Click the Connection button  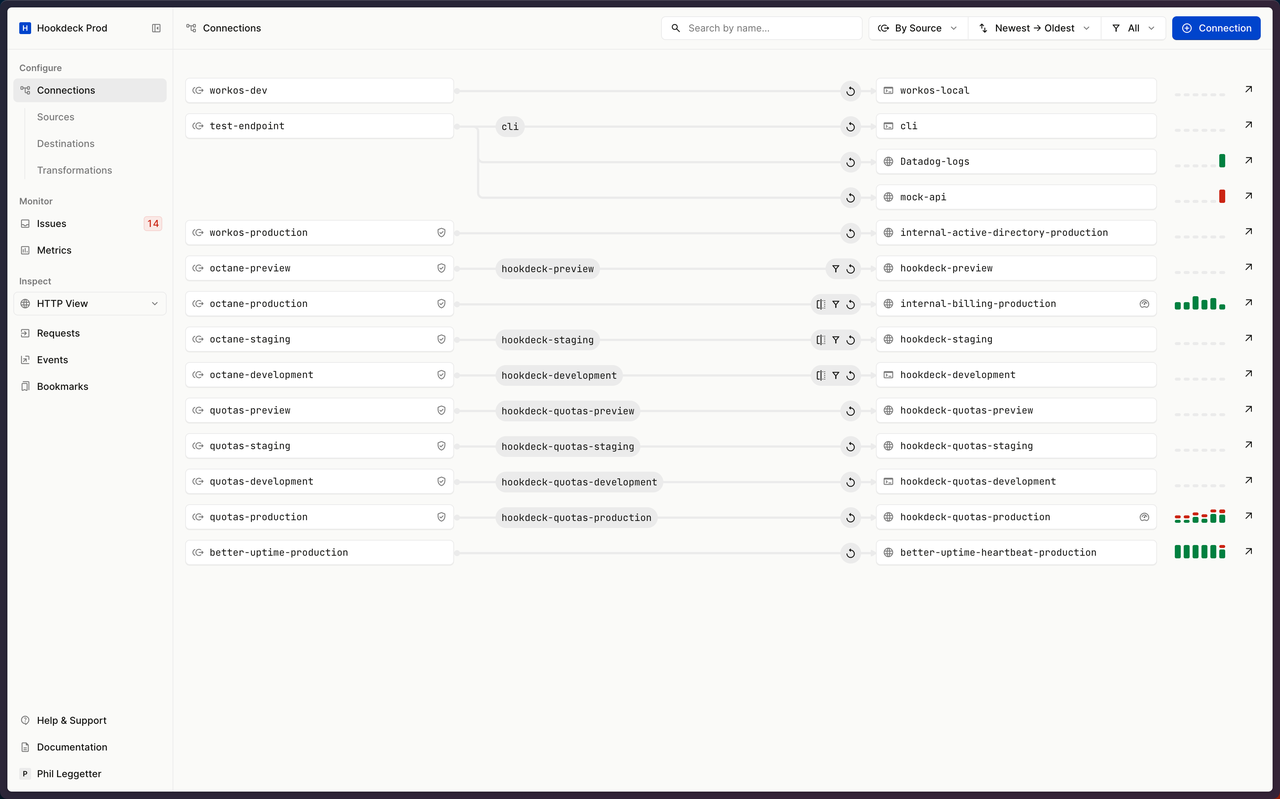point(1216,28)
